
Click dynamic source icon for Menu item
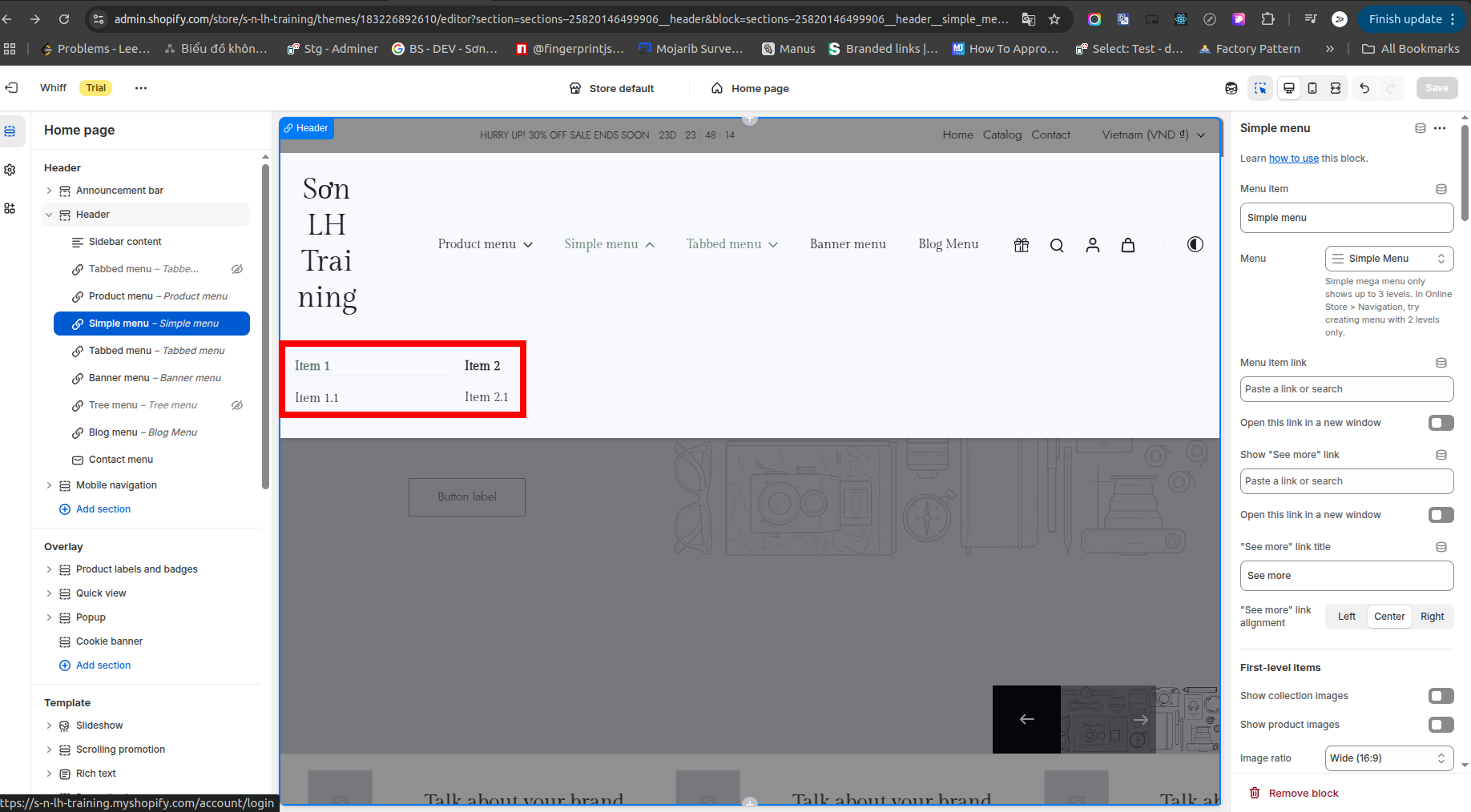click(1441, 189)
